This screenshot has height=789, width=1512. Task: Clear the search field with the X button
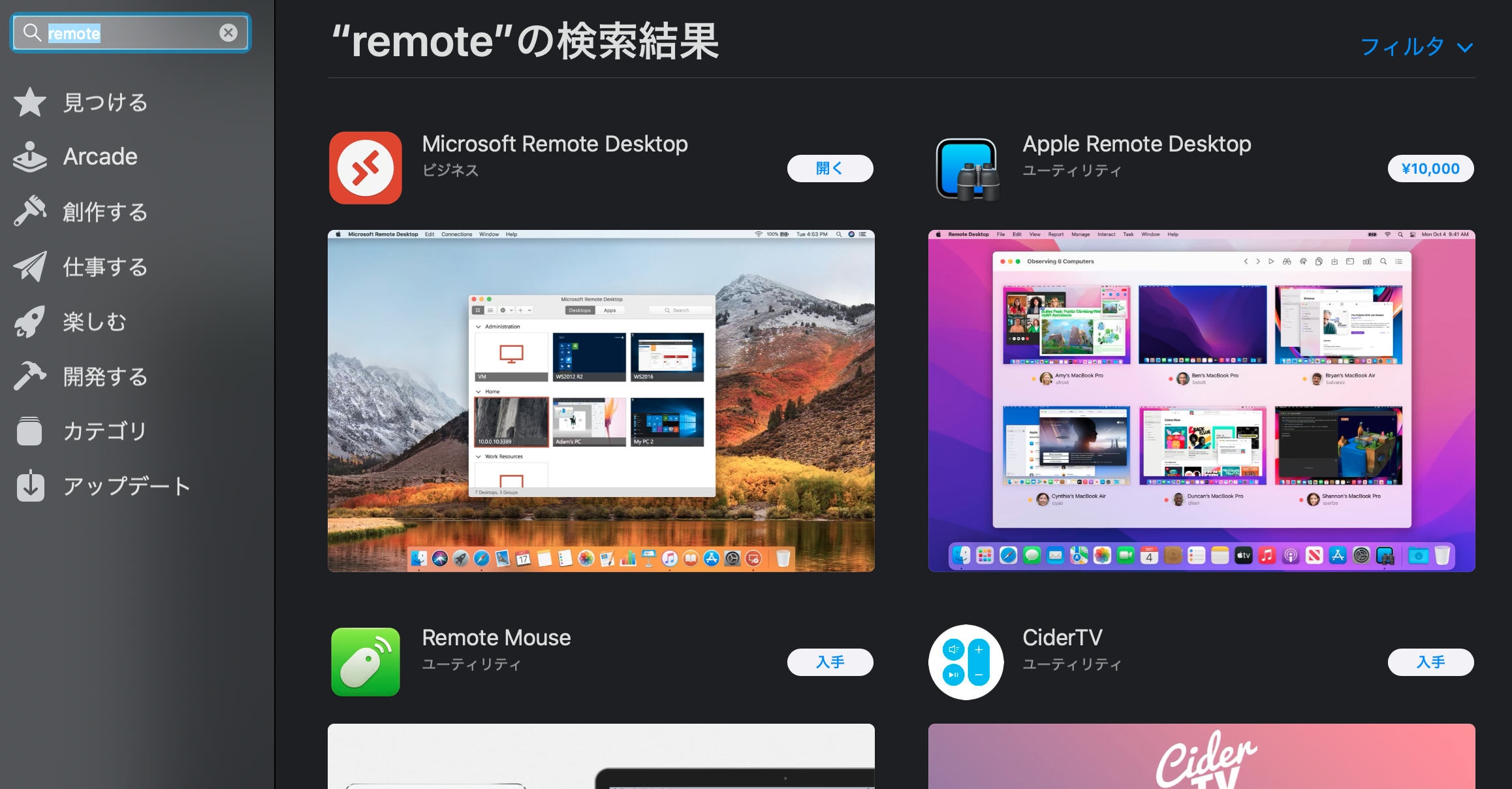[x=228, y=33]
